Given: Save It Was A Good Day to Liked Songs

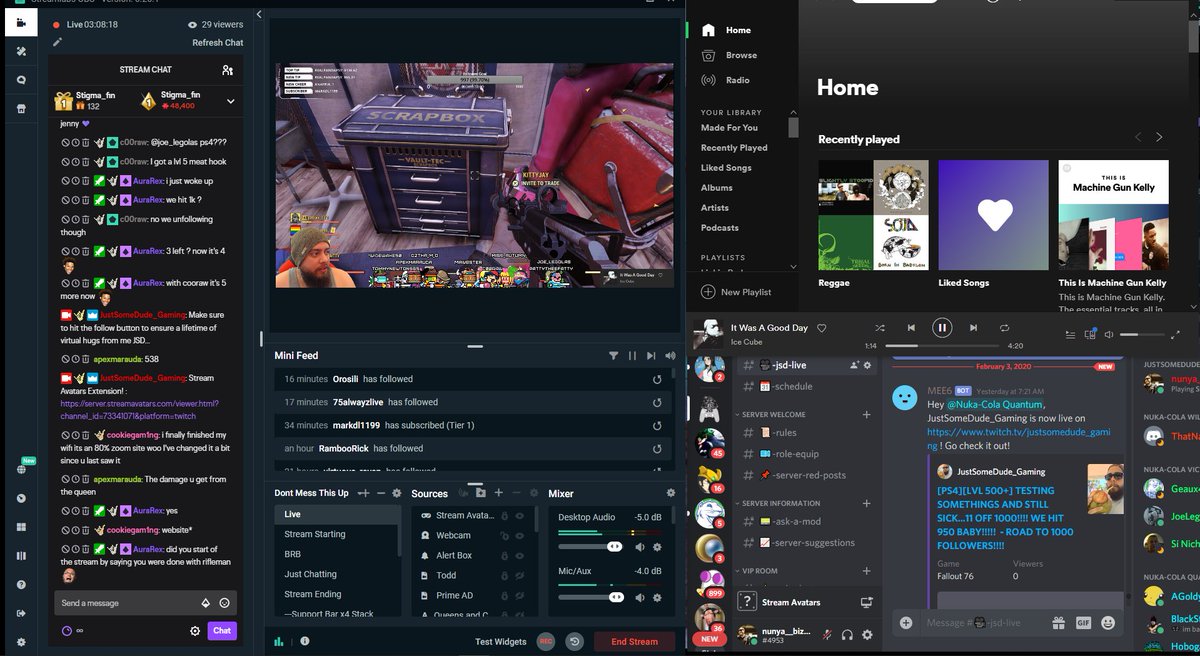Looking at the screenshot, I should 822,328.
